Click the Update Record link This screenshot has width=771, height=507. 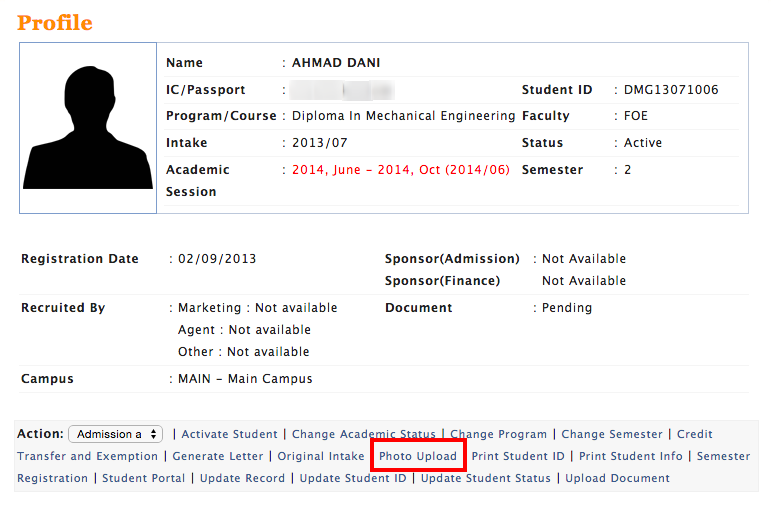(242, 478)
